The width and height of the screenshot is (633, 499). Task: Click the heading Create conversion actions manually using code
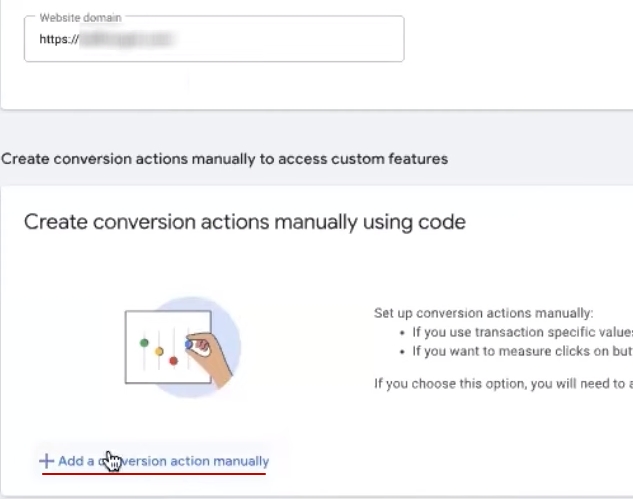coord(245,222)
